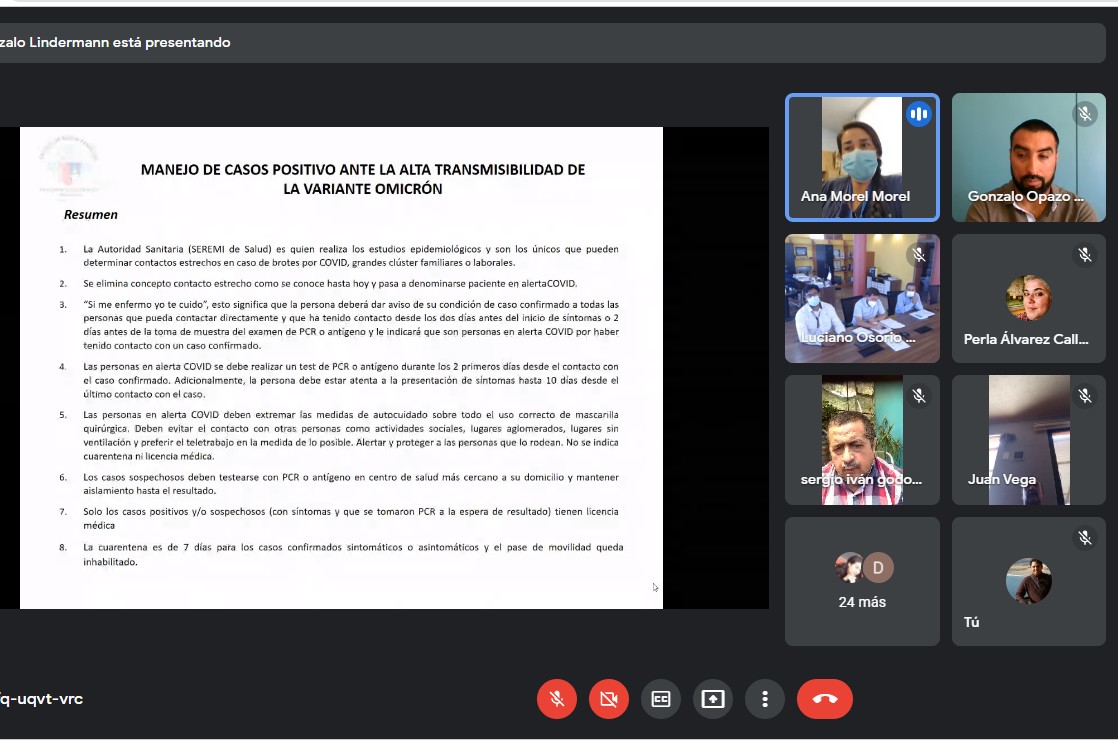Leave the call with the red hang-up button

click(824, 699)
